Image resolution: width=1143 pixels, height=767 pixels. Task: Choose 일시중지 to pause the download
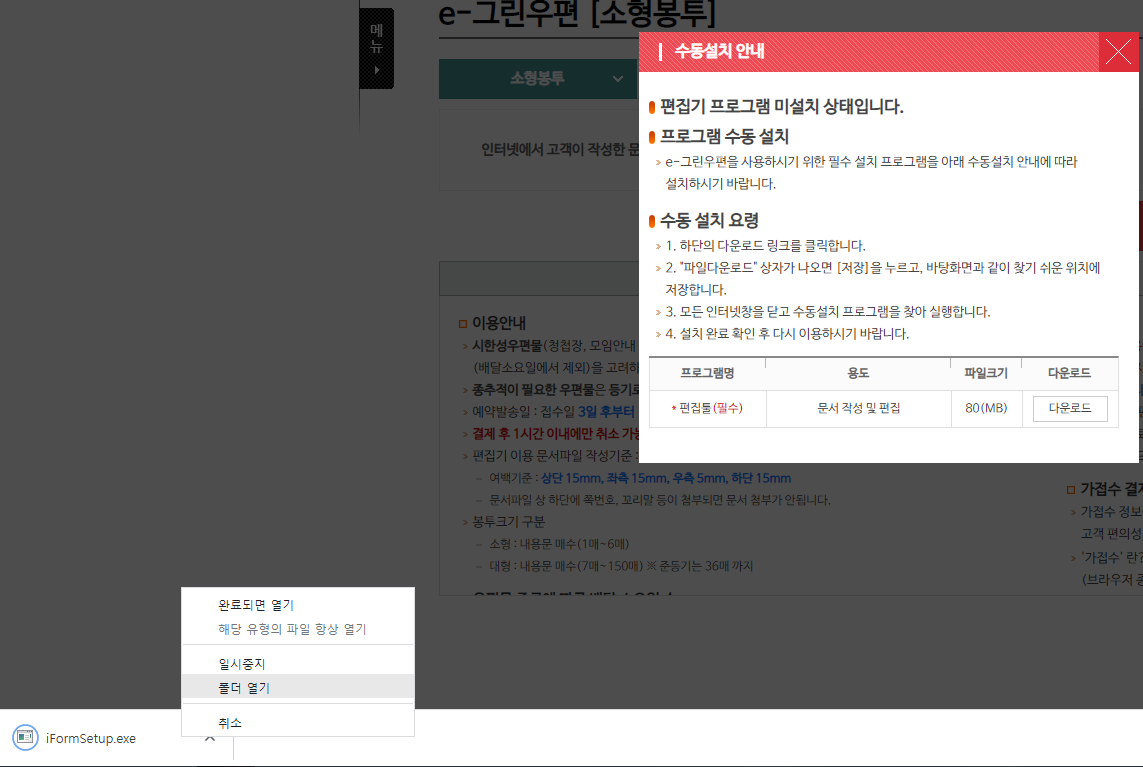(x=242, y=664)
